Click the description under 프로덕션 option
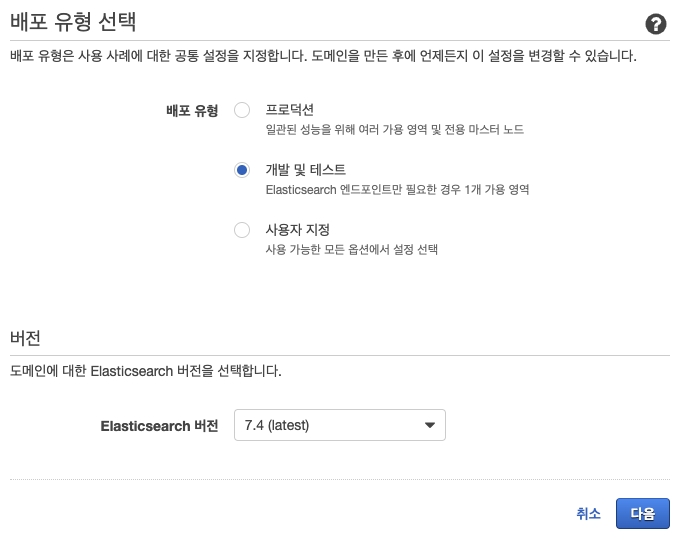This screenshot has width=681, height=540. point(394,130)
